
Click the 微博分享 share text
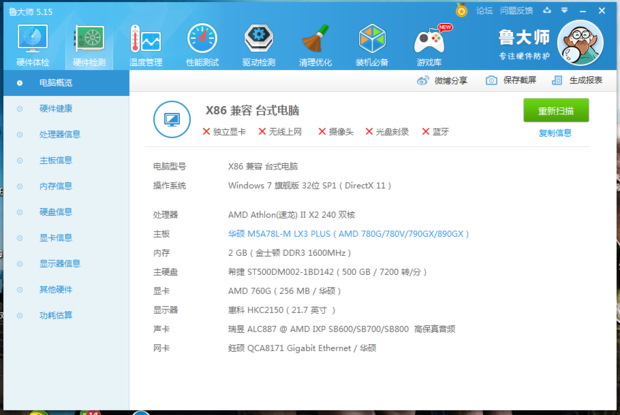click(x=451, y=81)
